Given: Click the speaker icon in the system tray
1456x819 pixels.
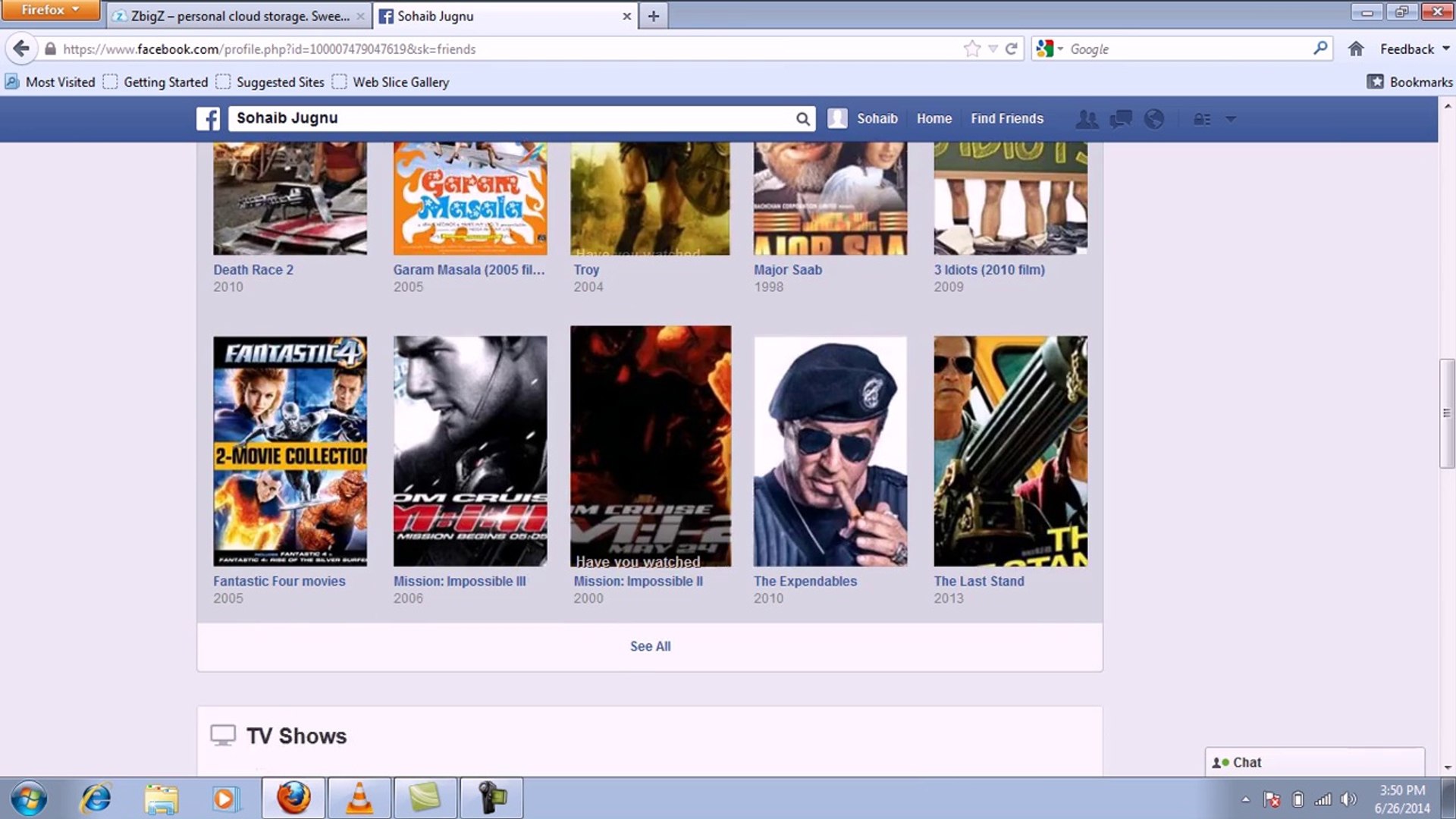Looking at the screenshot, I should 1348,798.
